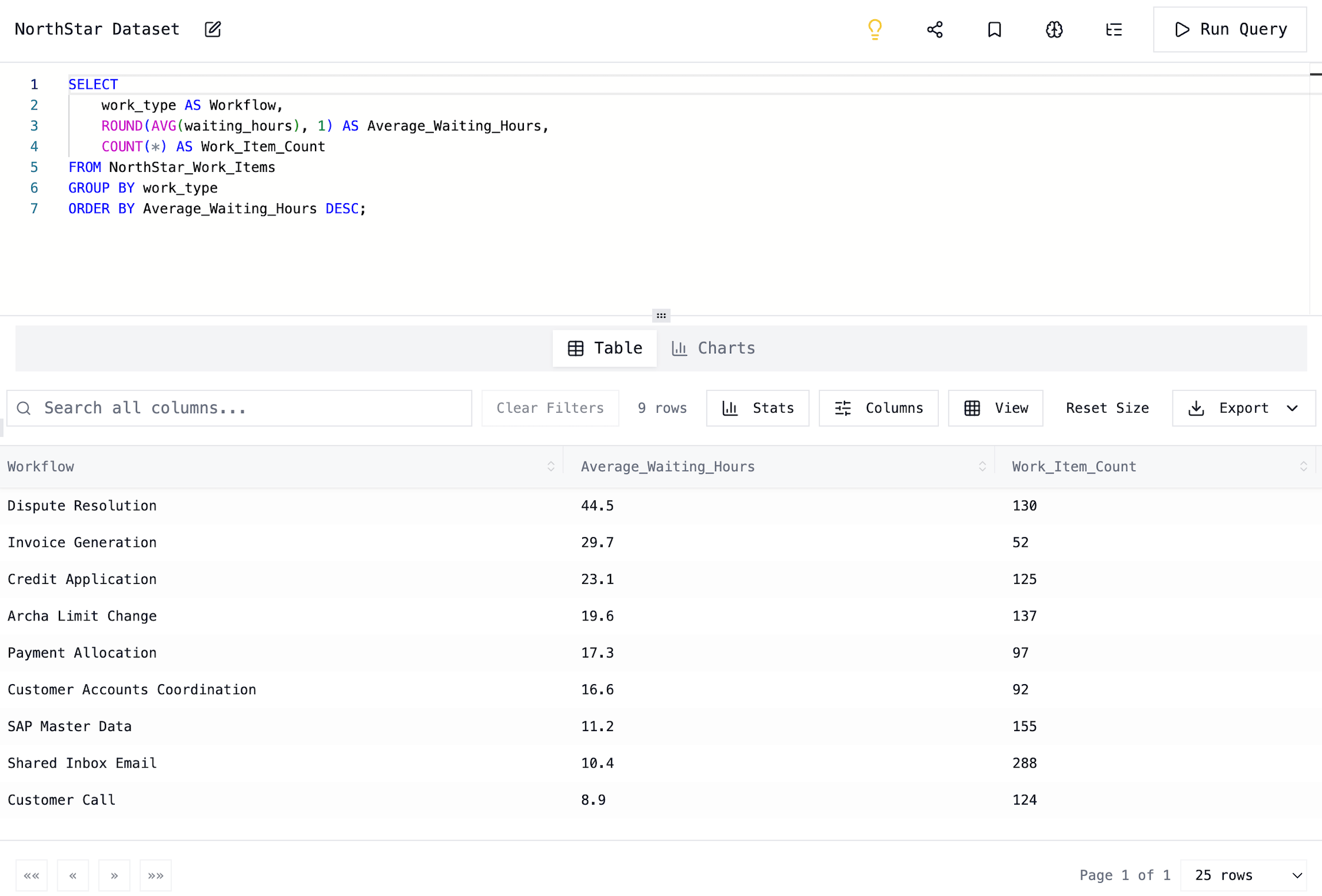Place cursor on ORDER BY line 7
Viewport: 1322px width, 896px height.
point(217,208)
